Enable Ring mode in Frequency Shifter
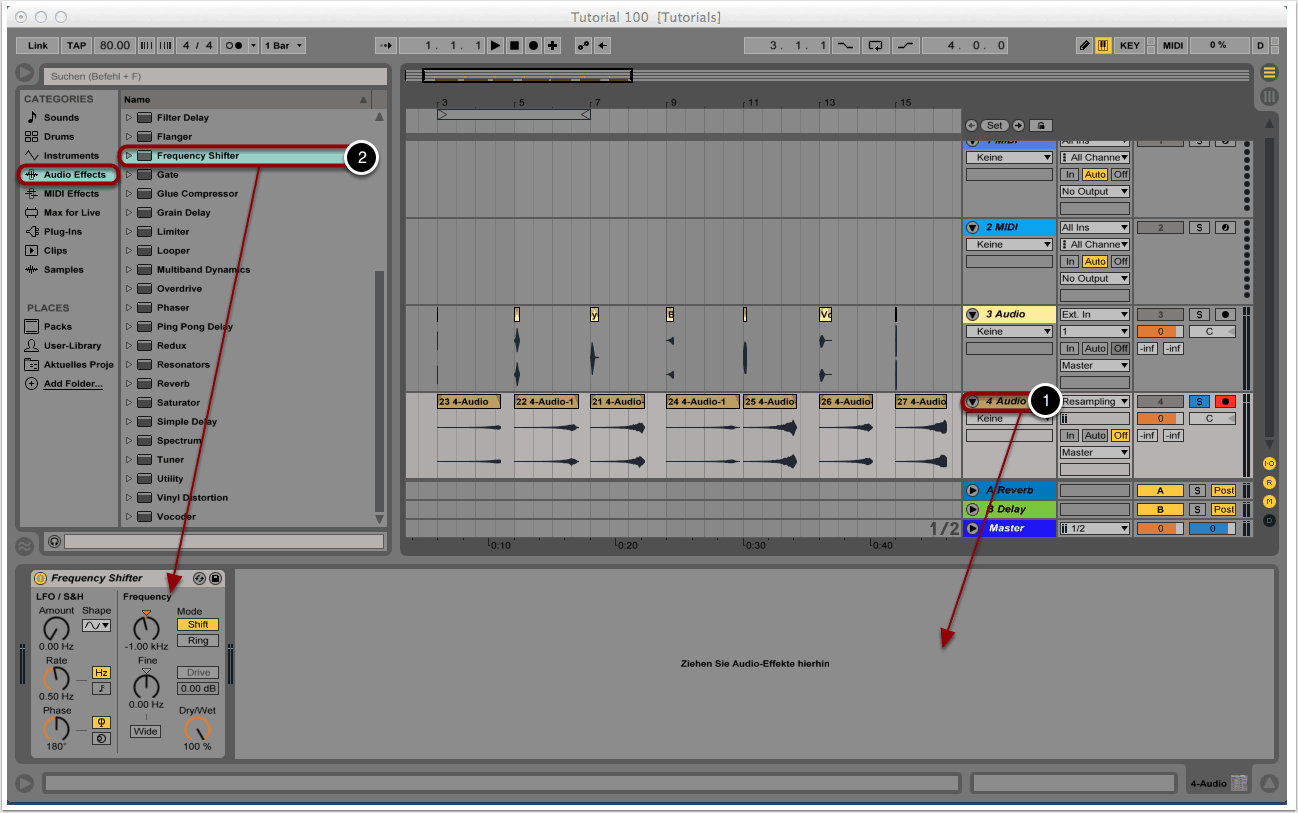This screenshot has height=813, width=1298. coord(197,640)
